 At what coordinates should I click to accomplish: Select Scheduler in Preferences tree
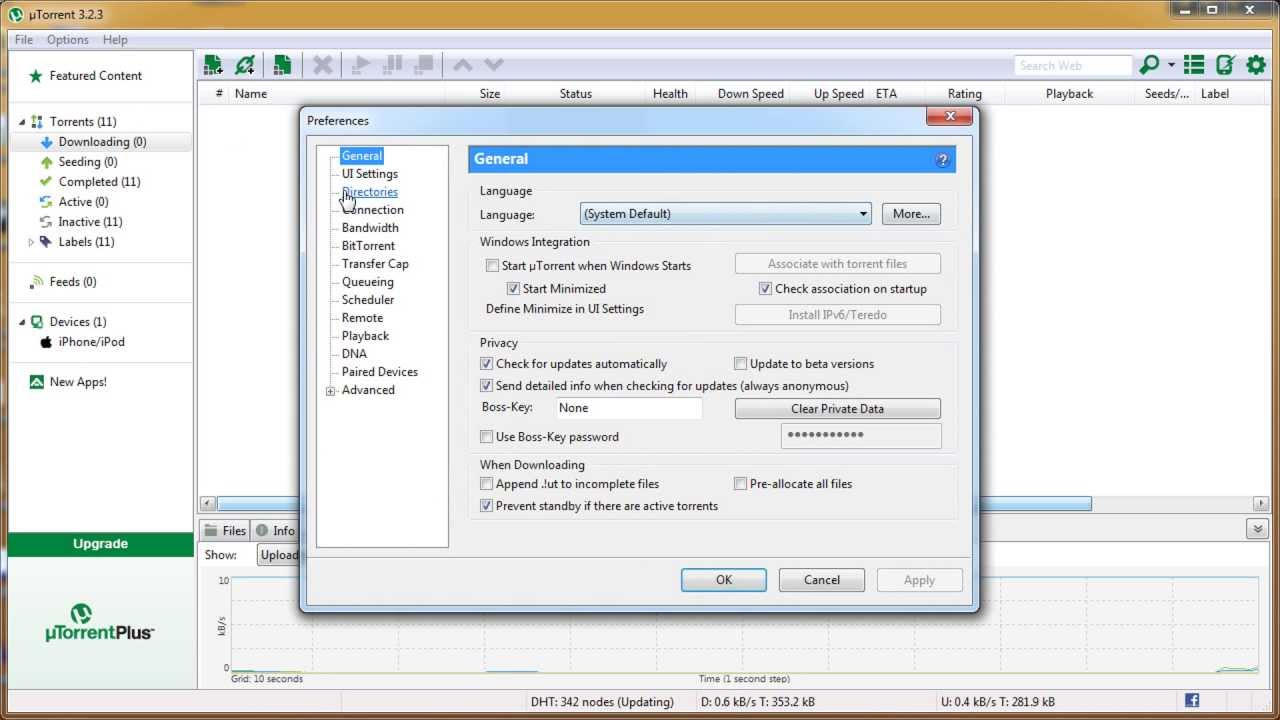pyautogui.click(x=368, y=300)
